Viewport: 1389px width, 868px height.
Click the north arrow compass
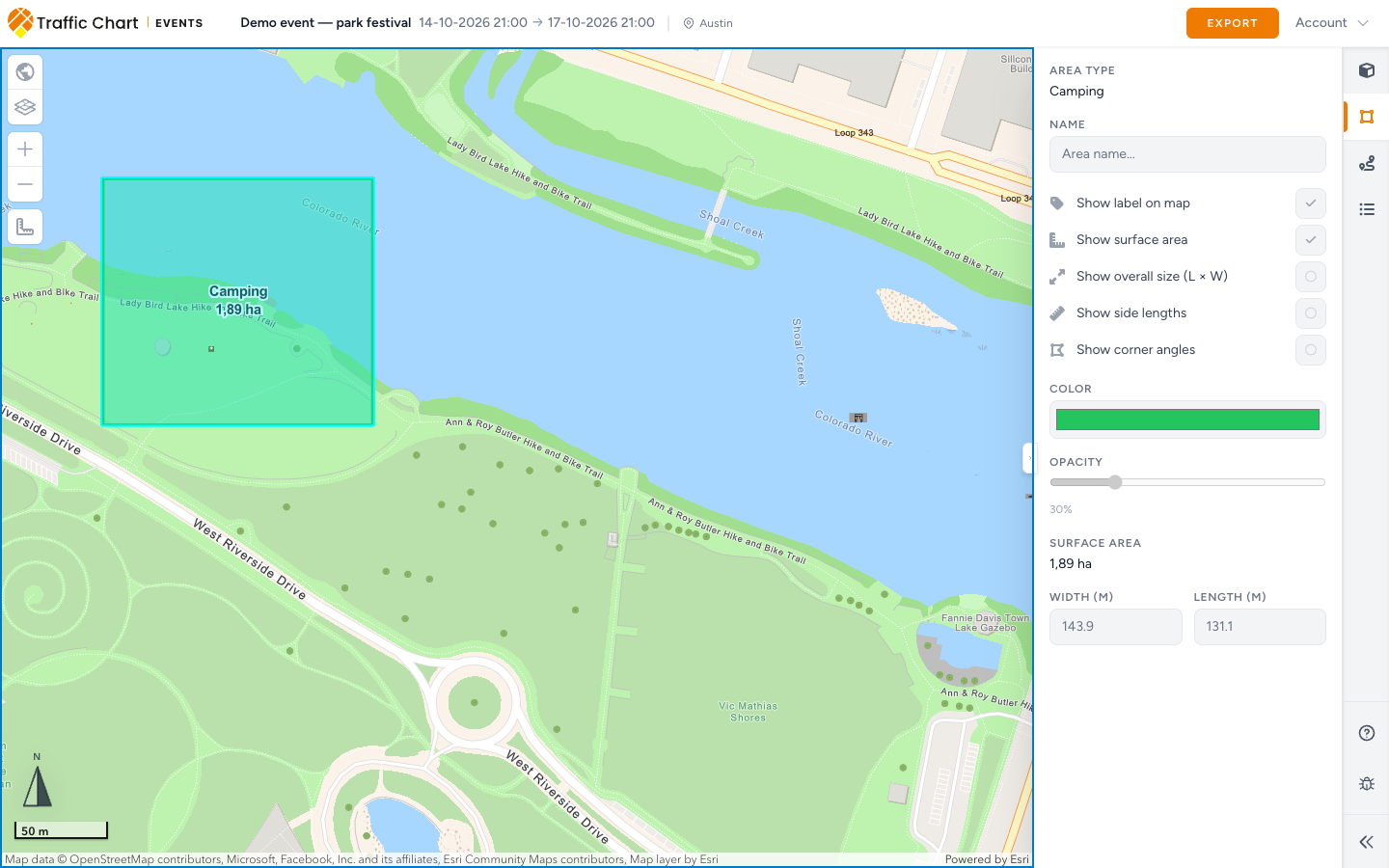[x=37, y=781]
